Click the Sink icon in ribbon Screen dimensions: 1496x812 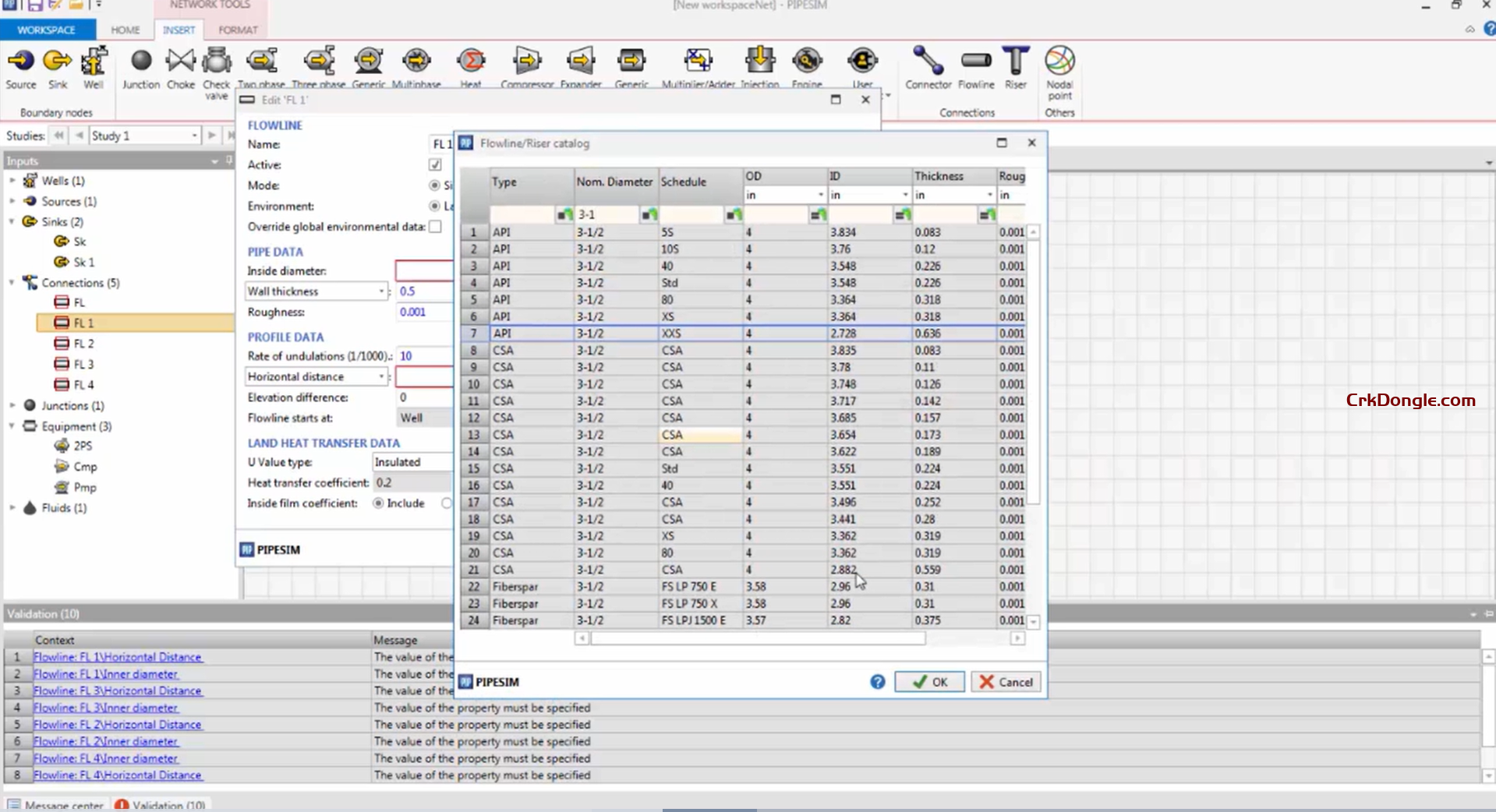point(57,62)
